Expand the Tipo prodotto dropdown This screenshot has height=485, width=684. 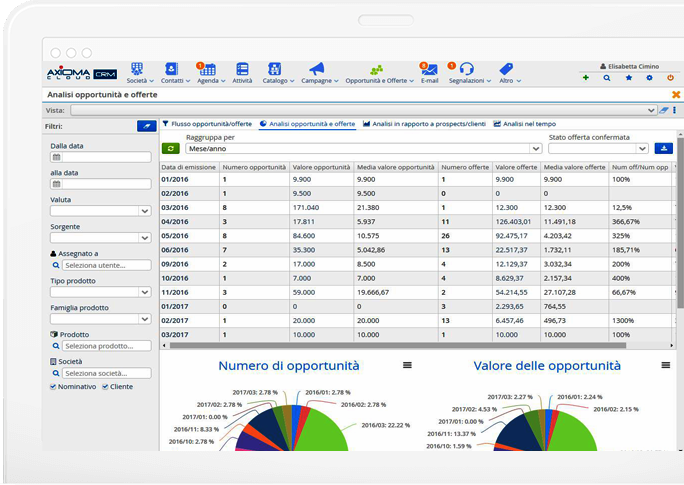(100, 292)
